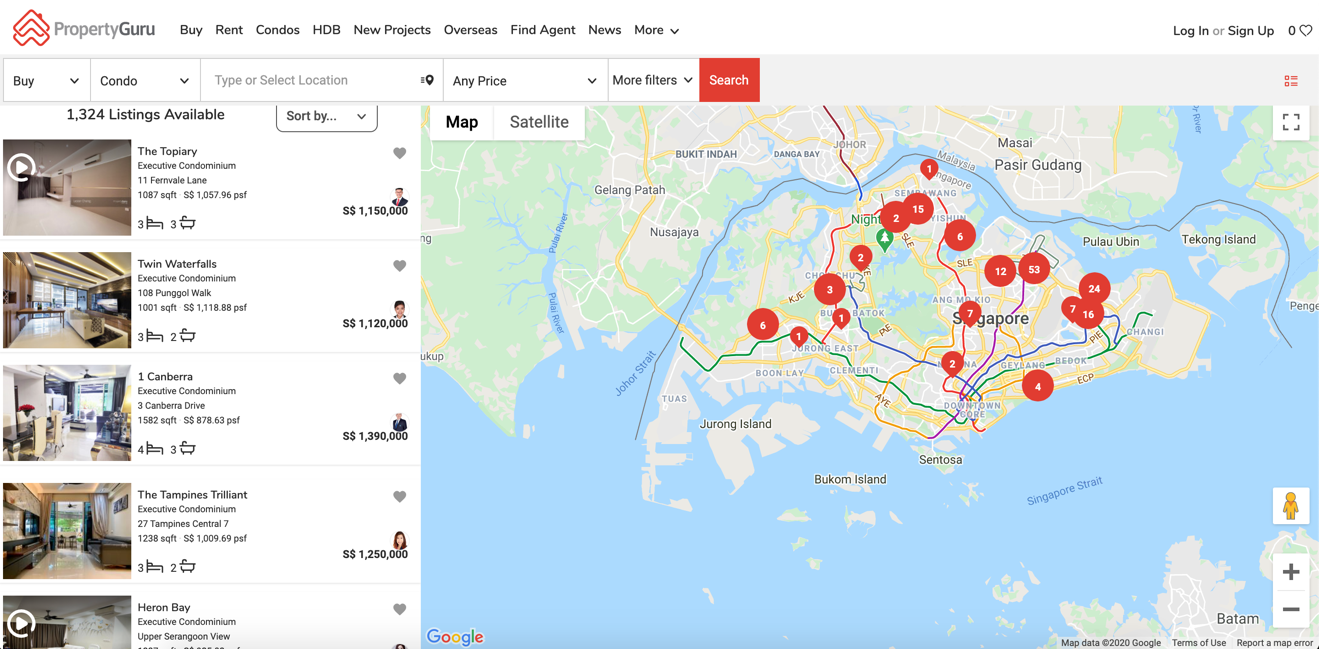Image resolution: width=1319 pixels, height=649 pixels.
Task: Open the Rent menu item
Action: pos(229,30)
